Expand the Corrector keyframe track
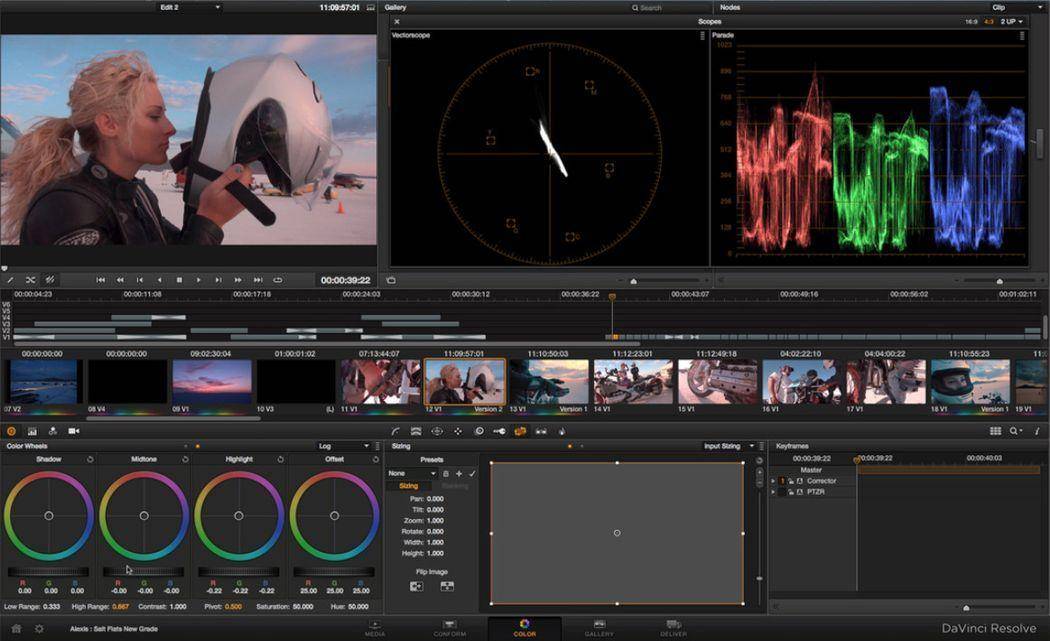The width and height of the screenshot is (1050, 641). pos(773,481)
